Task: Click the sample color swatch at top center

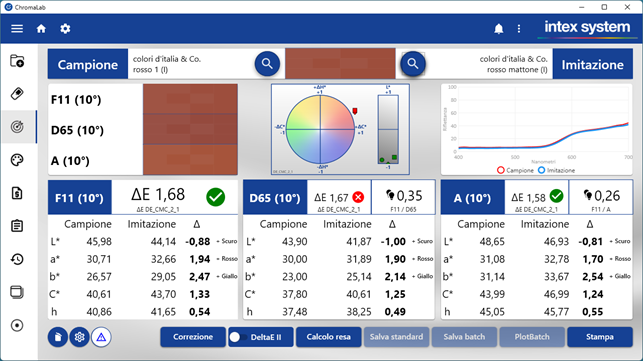Action: pos(340,64)
